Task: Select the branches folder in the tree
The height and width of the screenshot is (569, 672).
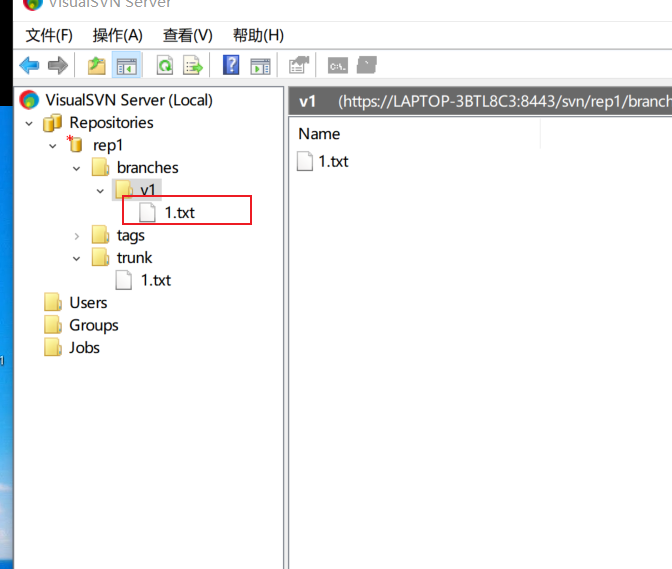Action: click(x=147, y=168)
